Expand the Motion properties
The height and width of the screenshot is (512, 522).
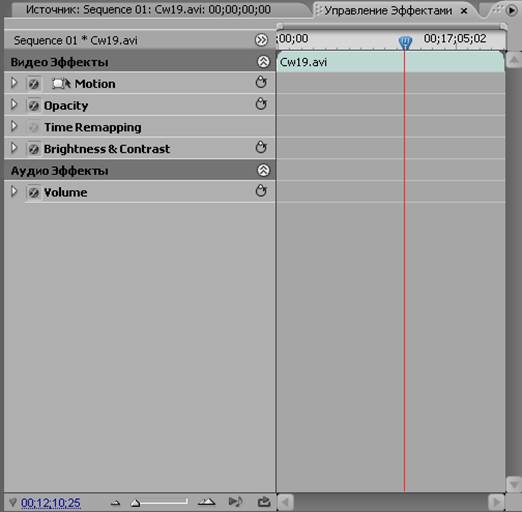tap(14, 83)
